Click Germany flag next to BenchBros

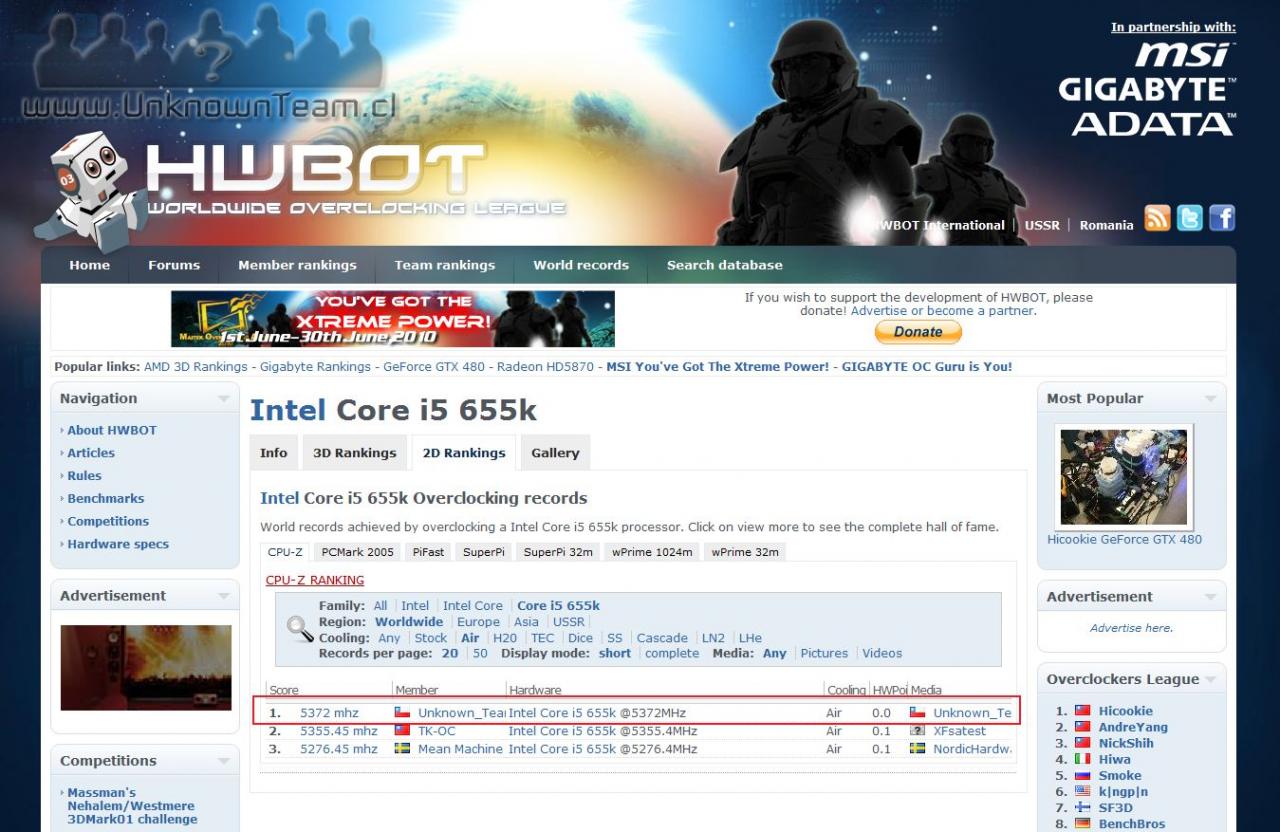pyautogui.click(x=1083, y=823)
